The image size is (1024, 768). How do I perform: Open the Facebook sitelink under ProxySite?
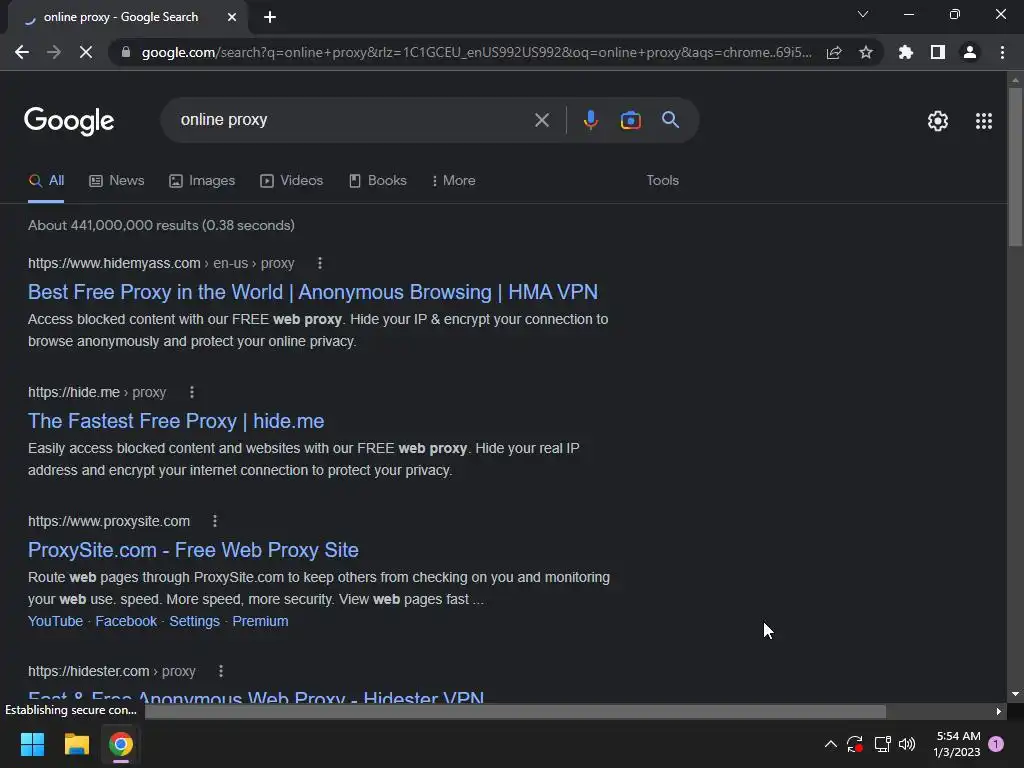tap(126, 621)
